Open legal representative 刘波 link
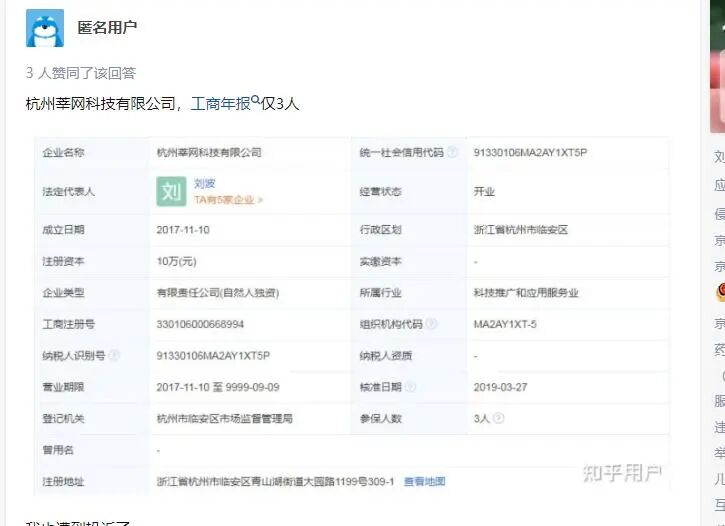Image resolution: width=725 pixels, height=526 pixels. coord(205,183)
